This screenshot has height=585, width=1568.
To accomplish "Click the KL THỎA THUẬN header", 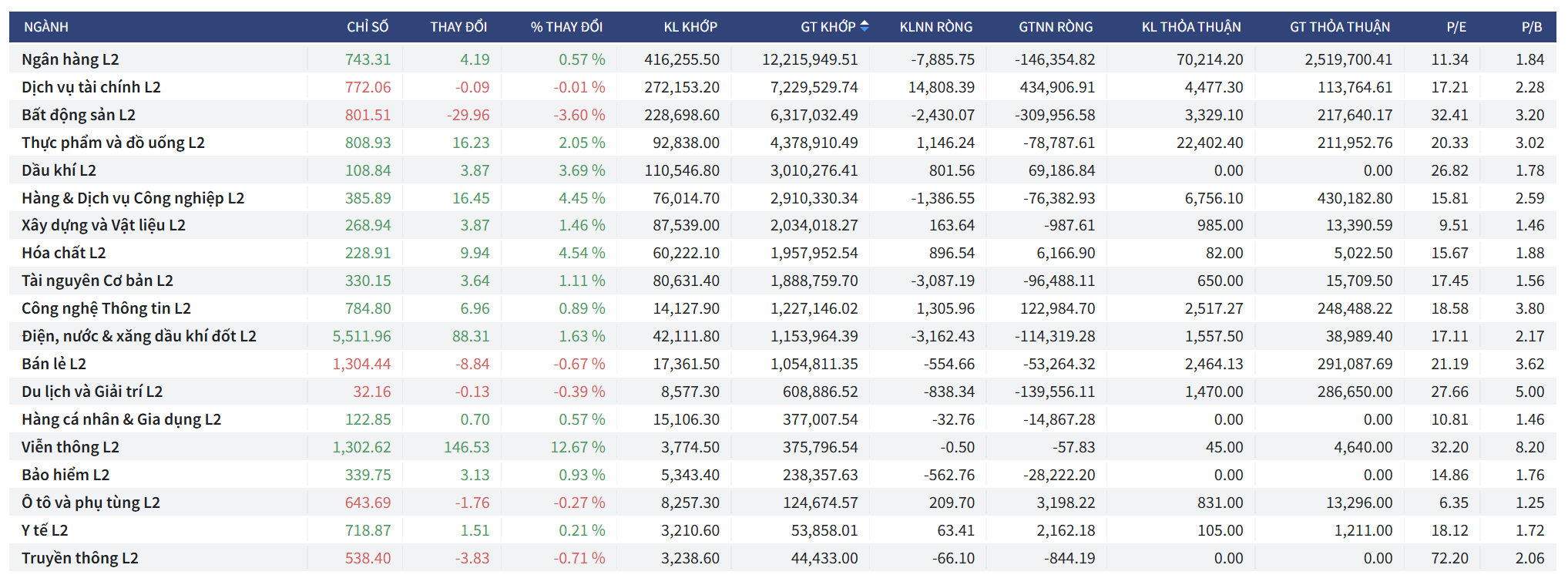I will tap(1190, 27).
